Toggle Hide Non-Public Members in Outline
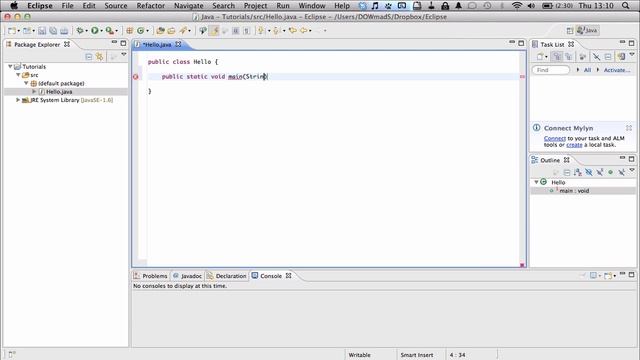The width and height of the screenshot is (640, 360). [611, 173]
